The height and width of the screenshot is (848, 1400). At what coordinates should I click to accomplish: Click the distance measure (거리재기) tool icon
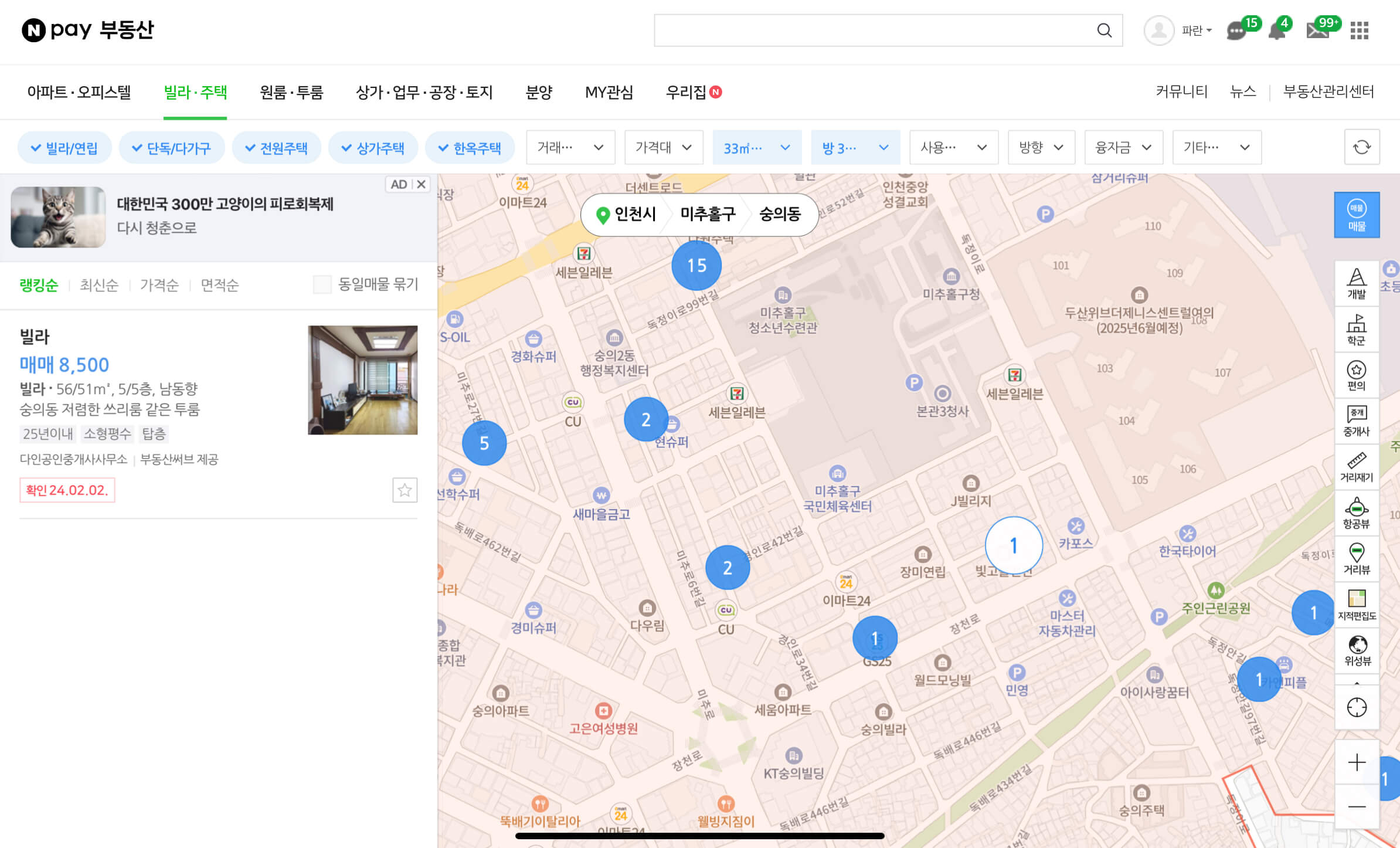click(1356, 467)
